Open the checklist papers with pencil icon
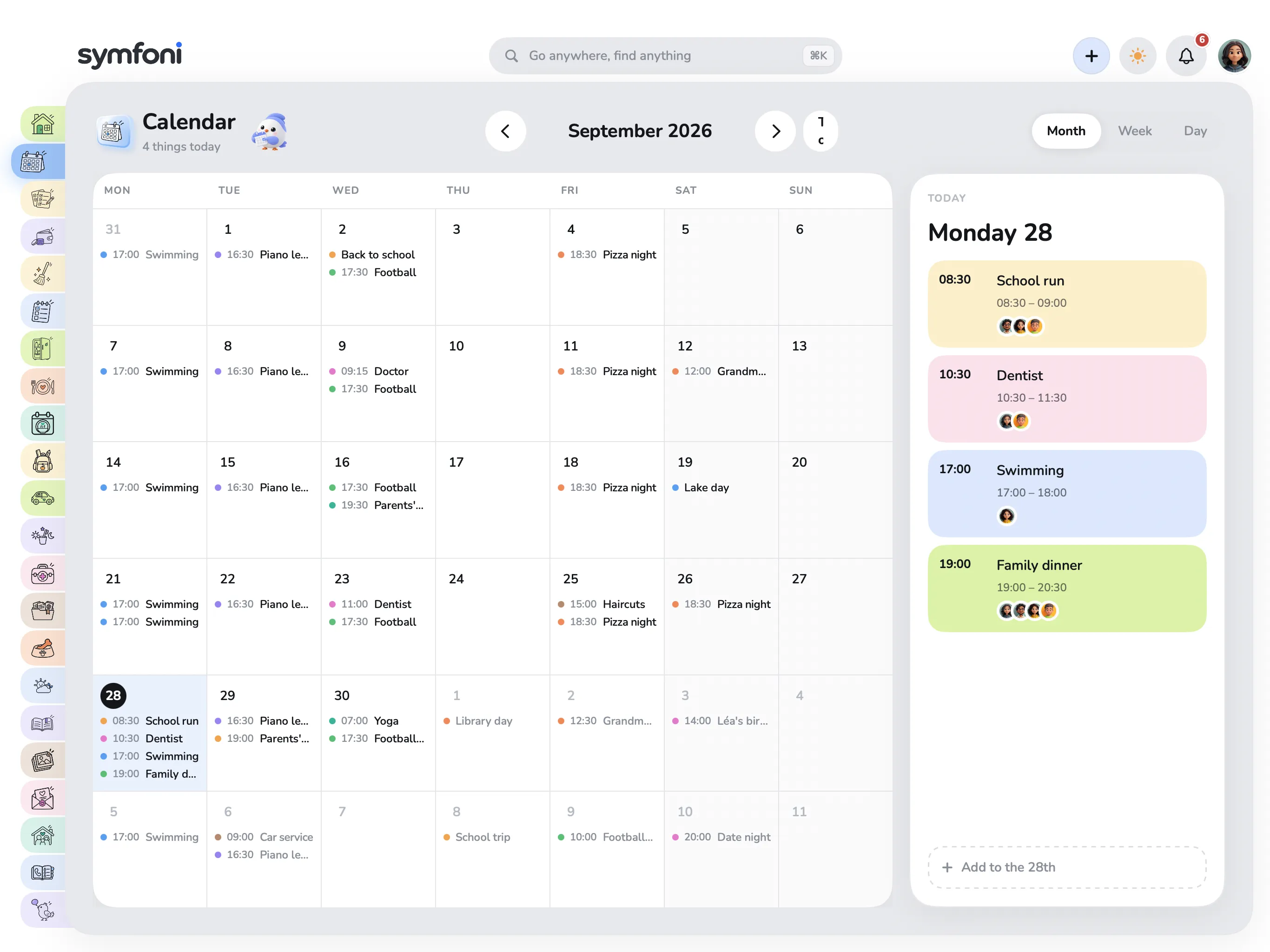 click(x=43, y=199)
